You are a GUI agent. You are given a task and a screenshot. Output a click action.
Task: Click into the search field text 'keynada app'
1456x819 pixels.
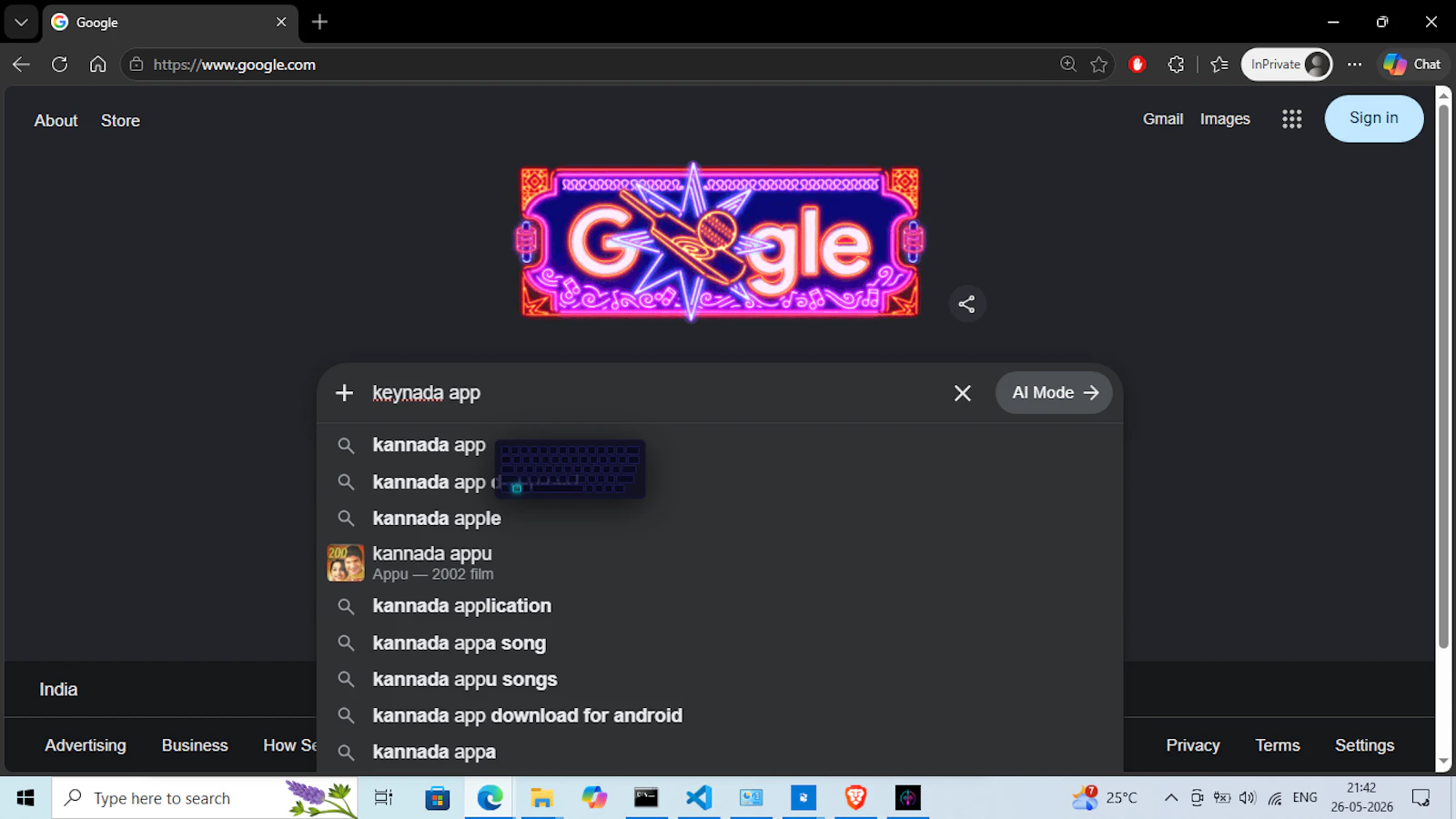[x=427, y=393]
